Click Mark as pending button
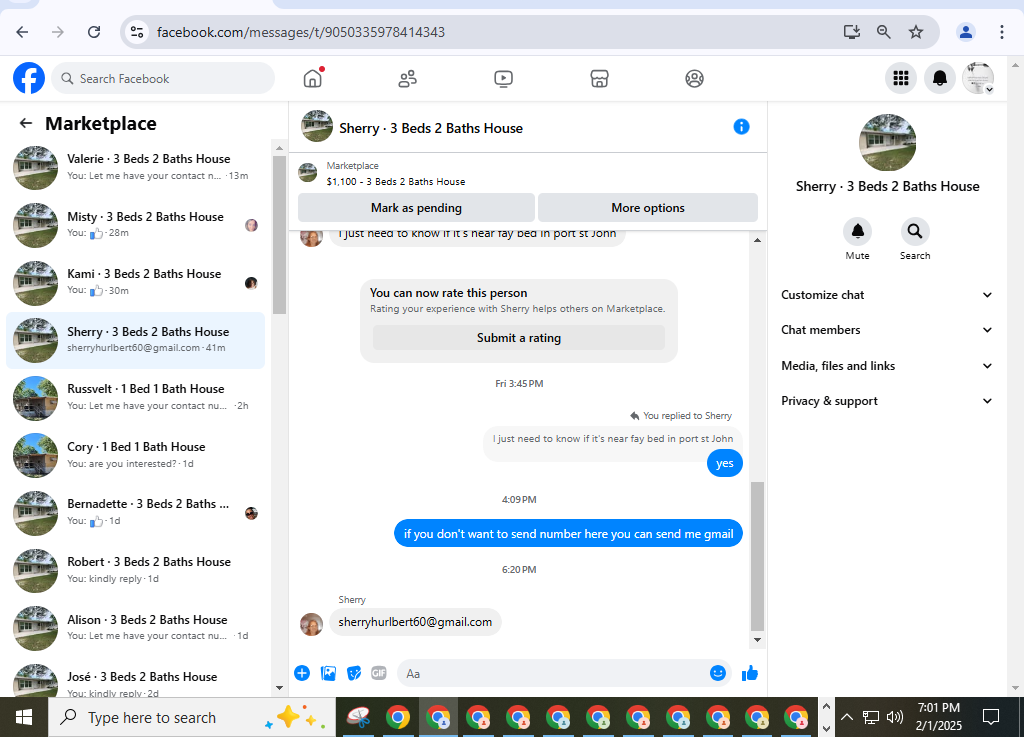This screenshot has width=1024, height=737. 417,208
